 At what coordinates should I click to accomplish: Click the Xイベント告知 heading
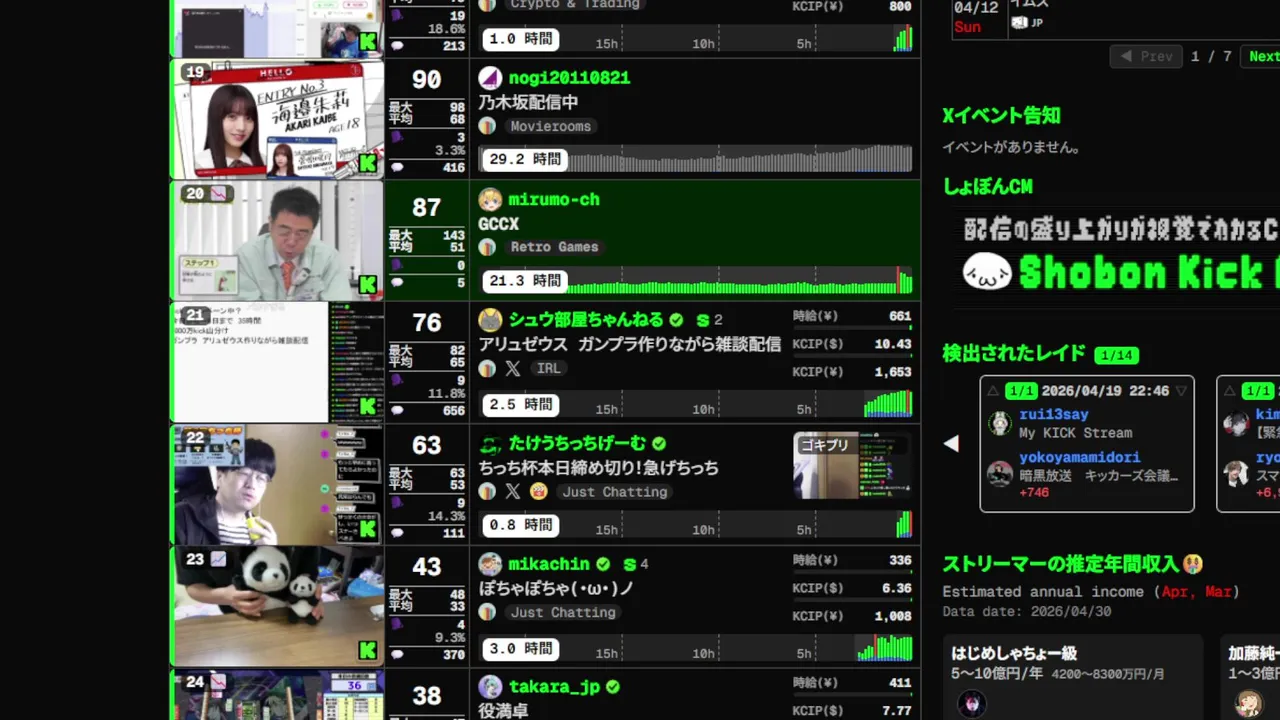point(1001,116)
